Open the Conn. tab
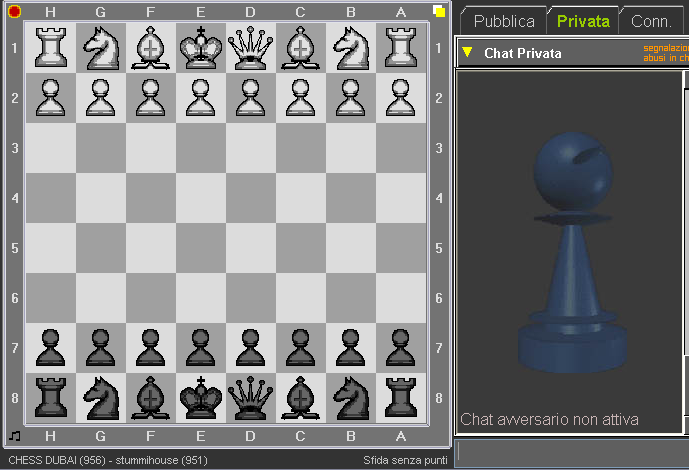 (650, 21)
